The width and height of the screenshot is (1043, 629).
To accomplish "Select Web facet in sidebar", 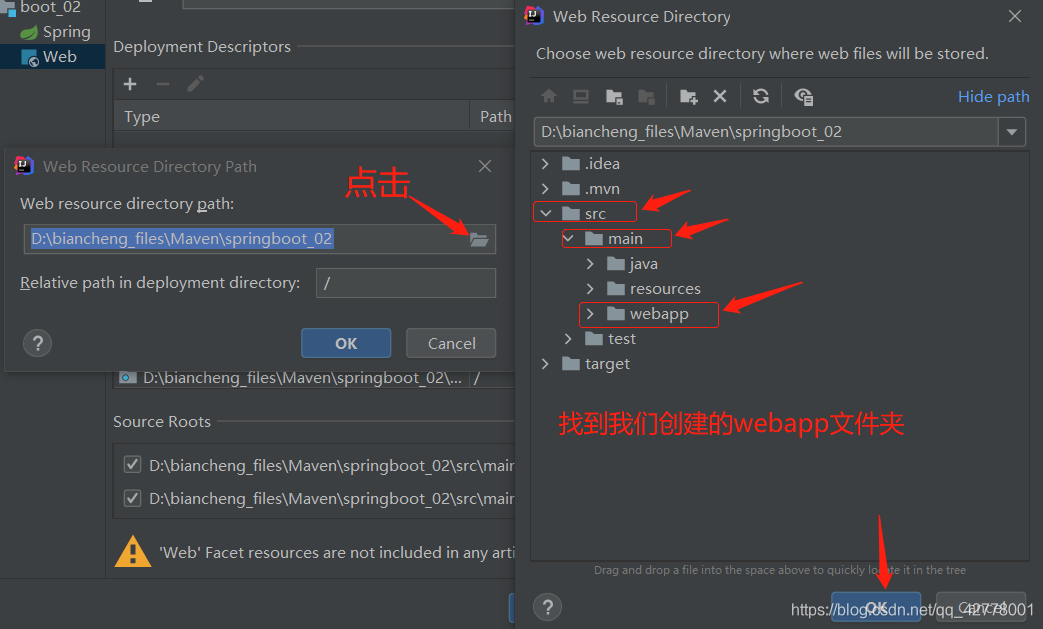I will (x=53, y=57).
